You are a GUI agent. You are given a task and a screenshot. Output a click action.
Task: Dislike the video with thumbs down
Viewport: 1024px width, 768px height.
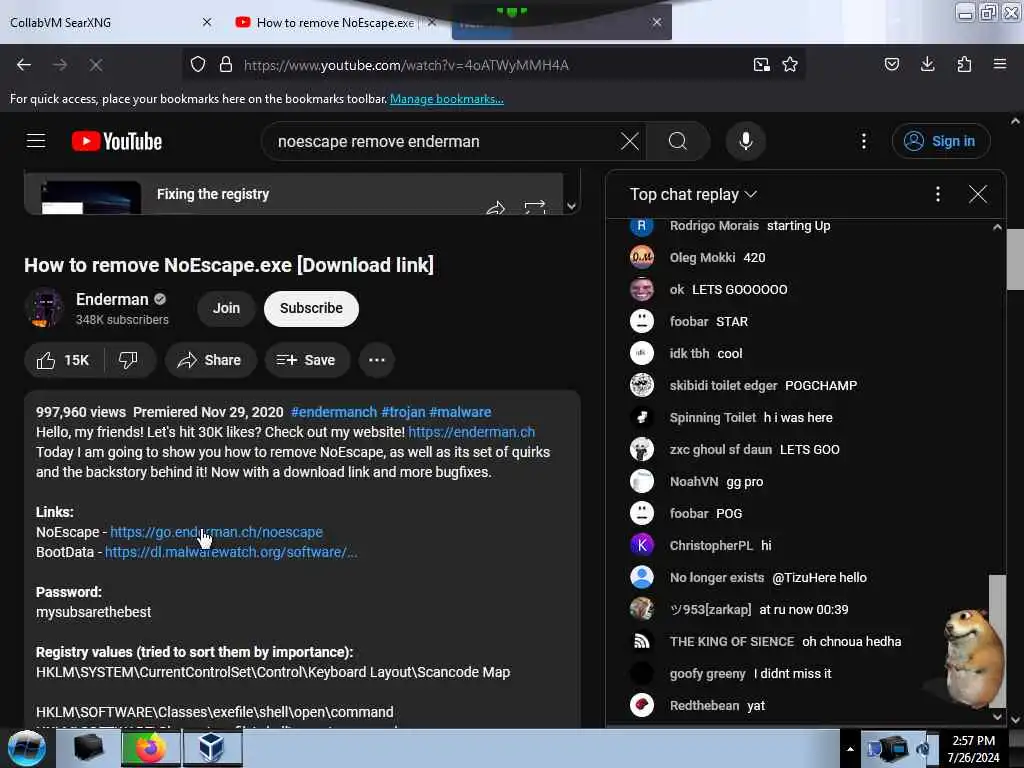click(x=129, y=360)
